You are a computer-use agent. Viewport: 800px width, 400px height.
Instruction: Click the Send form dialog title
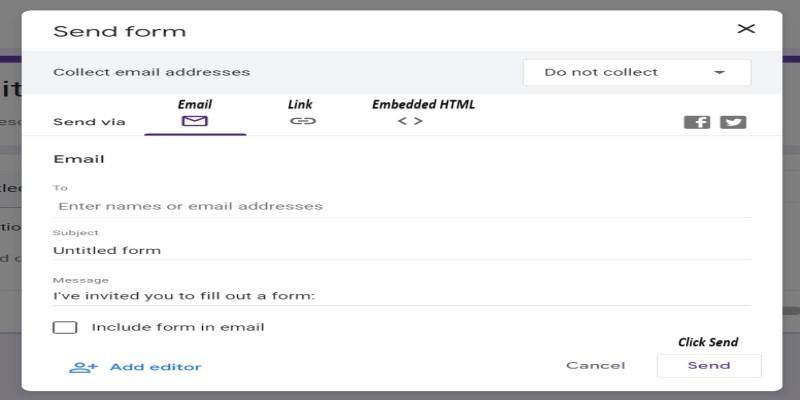119,31
